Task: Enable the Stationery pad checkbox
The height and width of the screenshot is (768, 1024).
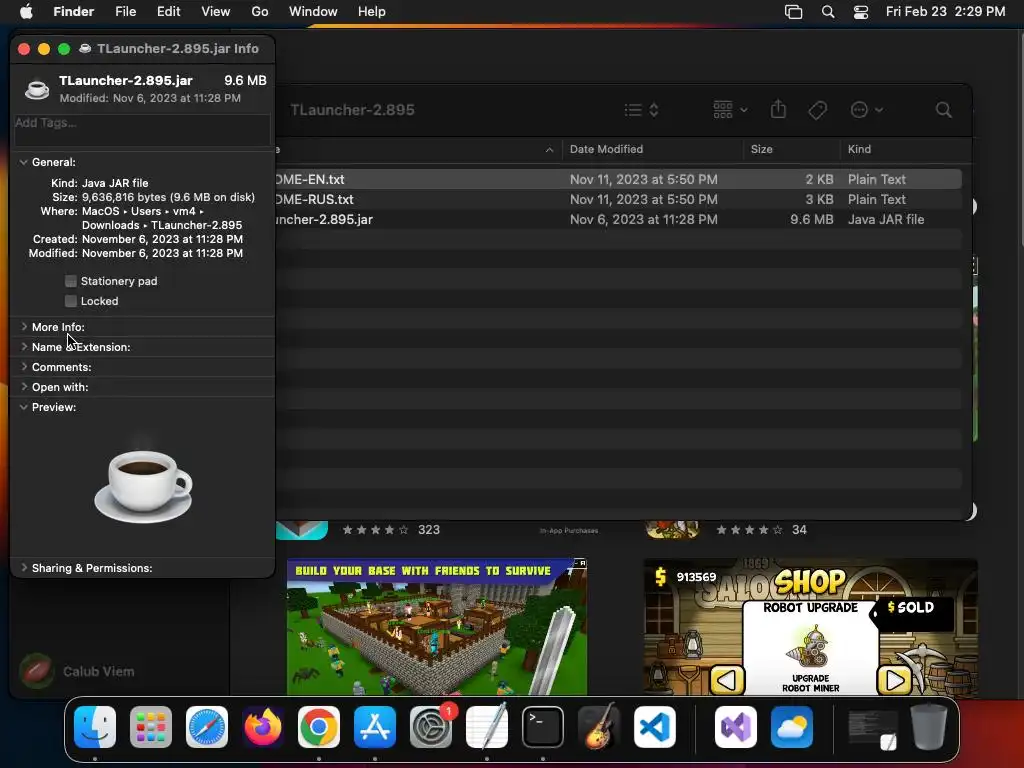Action: point(71,281)
